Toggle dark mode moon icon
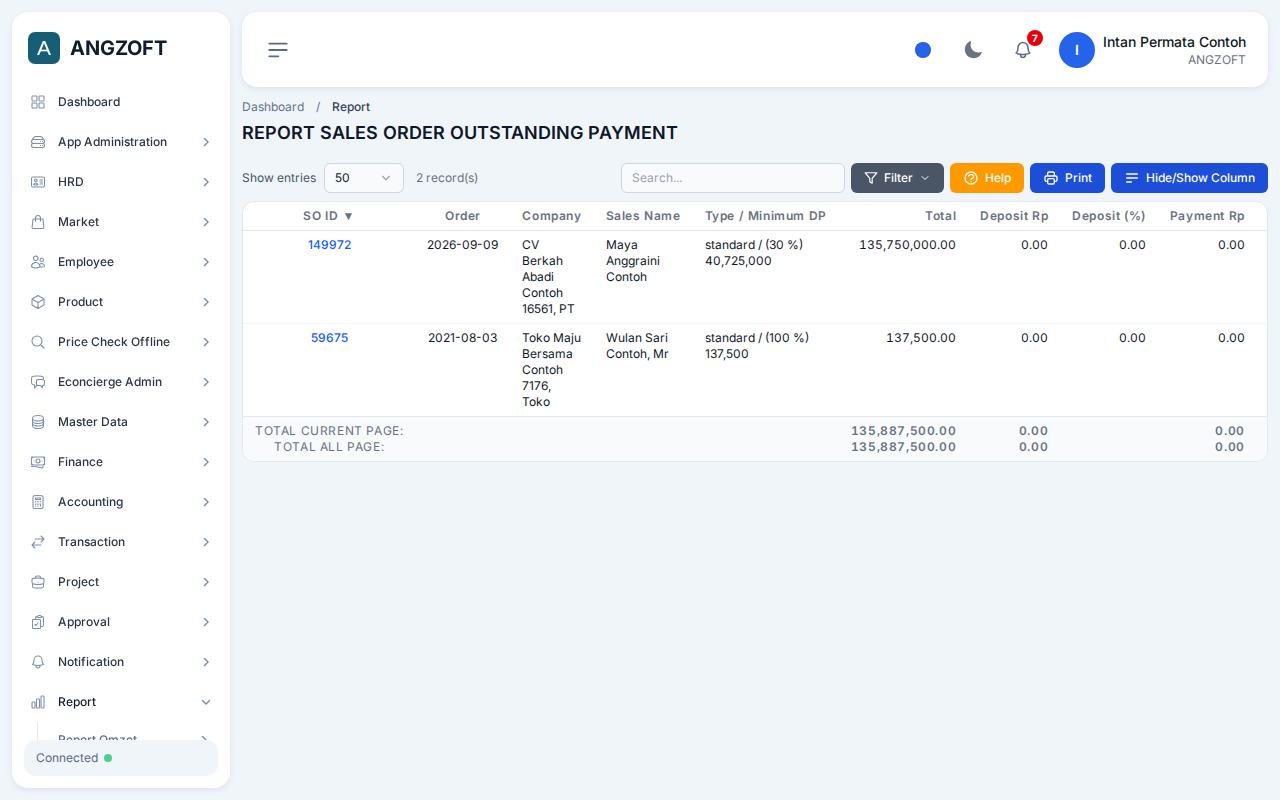1280x800 pixels. pos(973,50)
